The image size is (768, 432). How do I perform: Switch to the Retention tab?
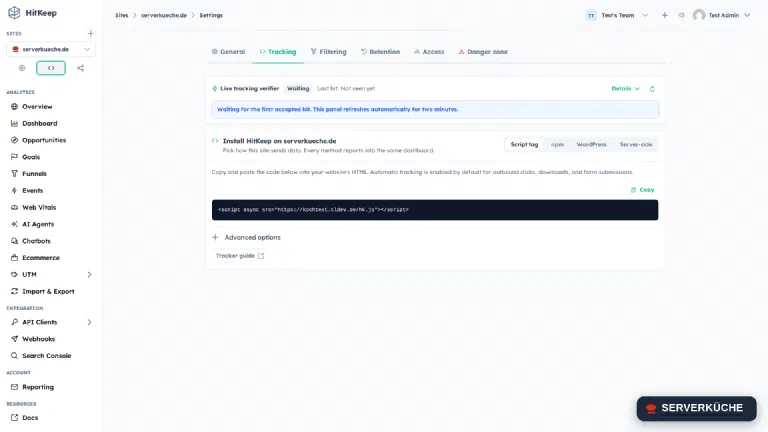tap(381, 52)
